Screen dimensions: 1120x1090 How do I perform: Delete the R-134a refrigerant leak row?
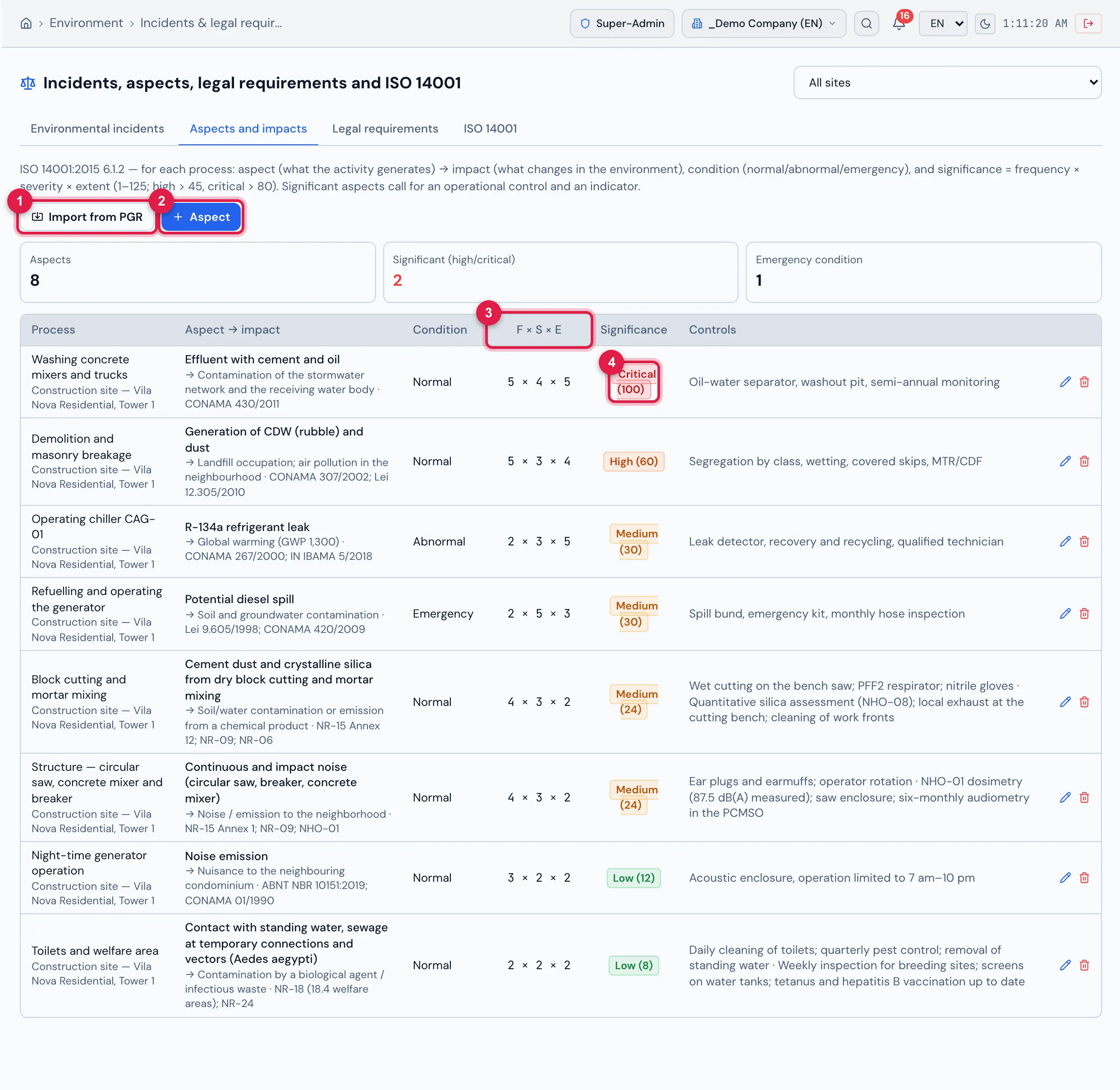[x=1084, y=541]
